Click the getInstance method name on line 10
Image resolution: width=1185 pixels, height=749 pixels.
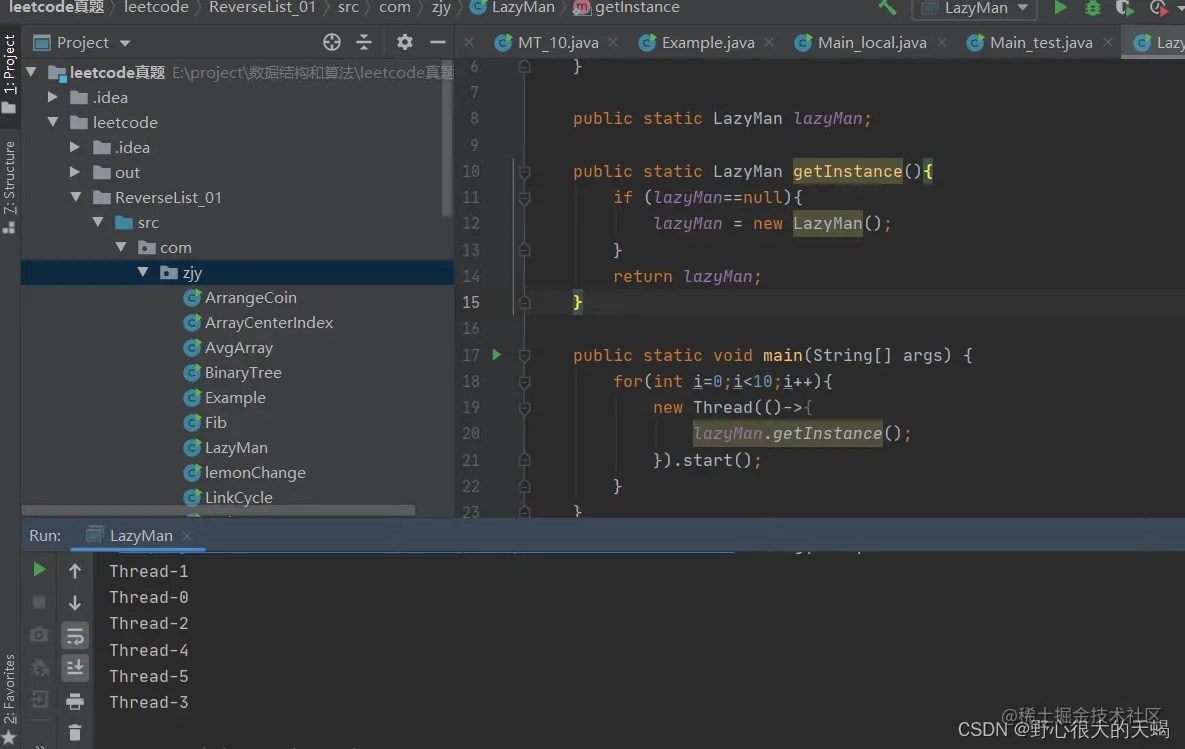click(x=847, y=172)
